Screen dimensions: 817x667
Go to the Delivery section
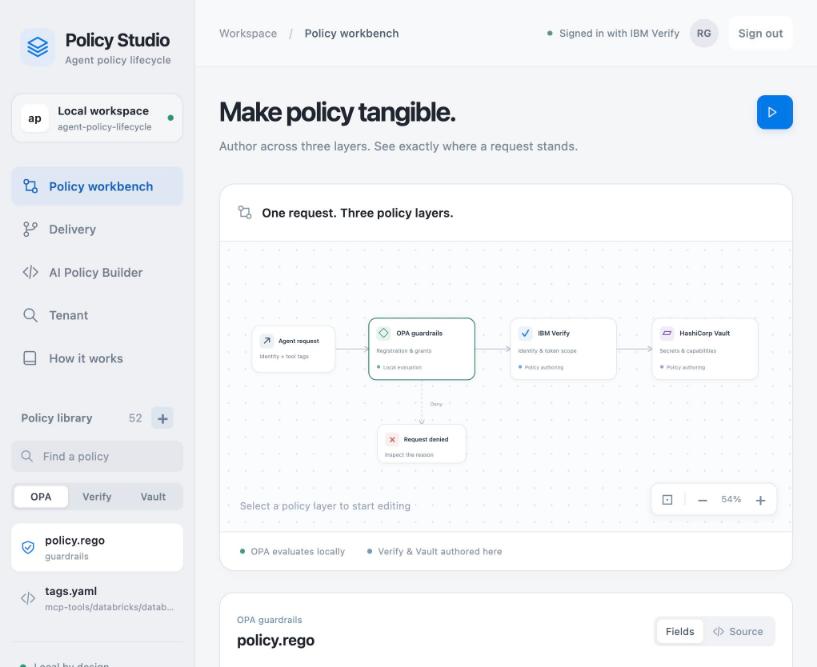click(x=97, y=229)
